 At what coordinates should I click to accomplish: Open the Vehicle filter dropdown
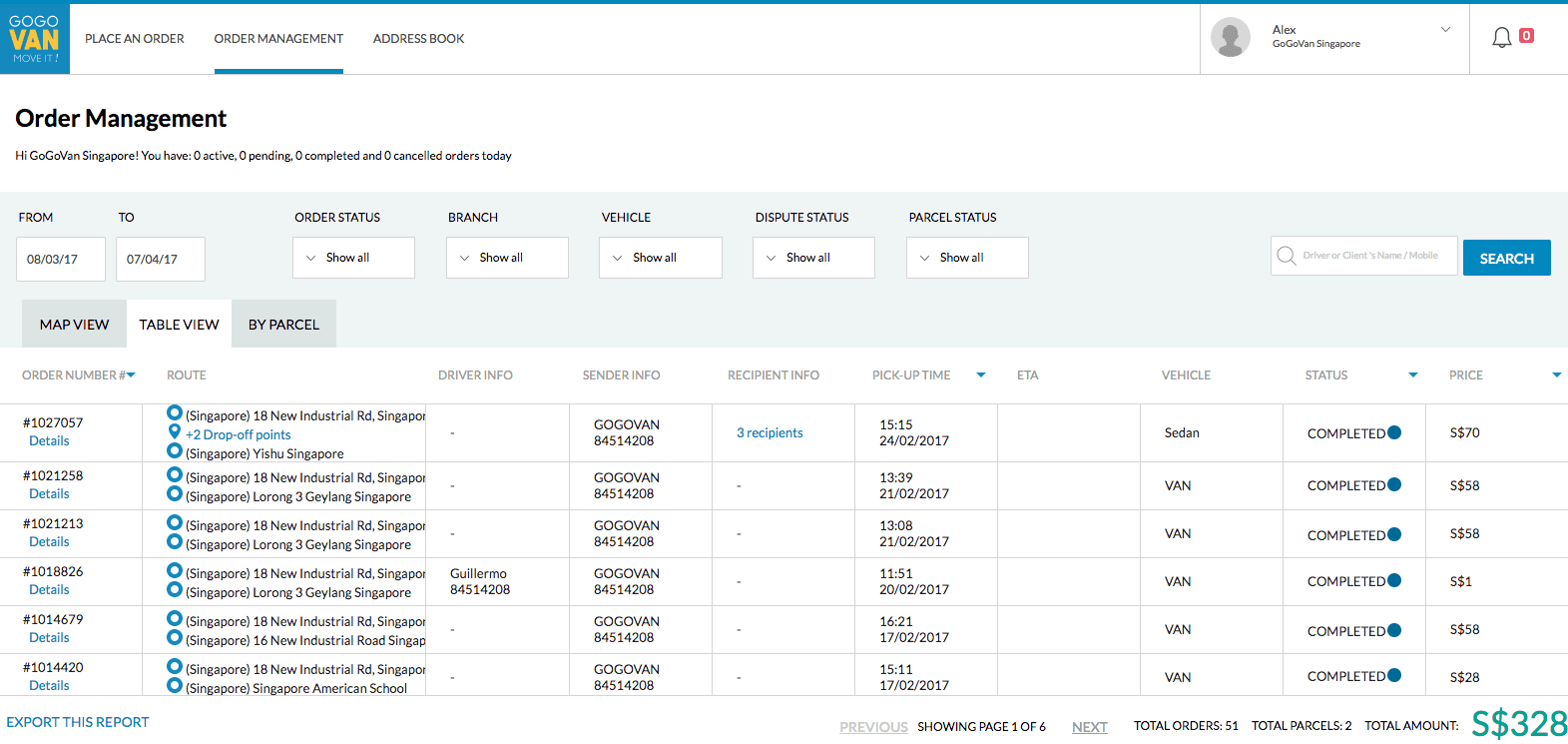[x=661, y=258]
